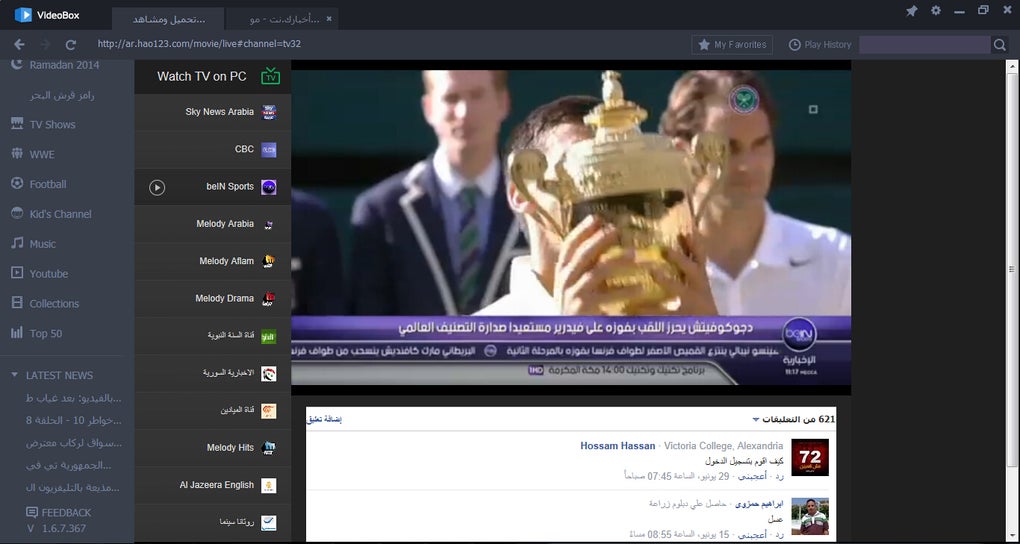Click the beIN Sports channel logo

(x=269, y=187)
